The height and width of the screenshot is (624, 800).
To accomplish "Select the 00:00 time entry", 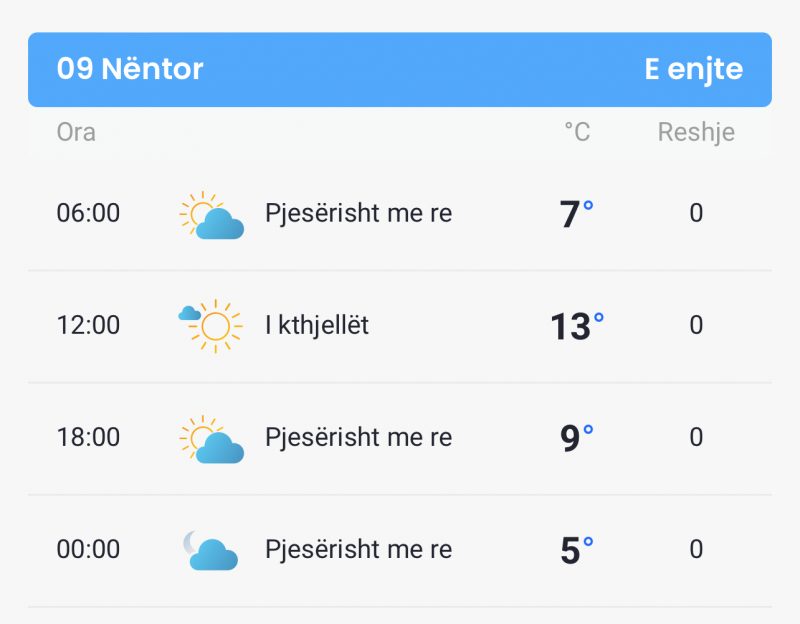I will coord(88,550).
